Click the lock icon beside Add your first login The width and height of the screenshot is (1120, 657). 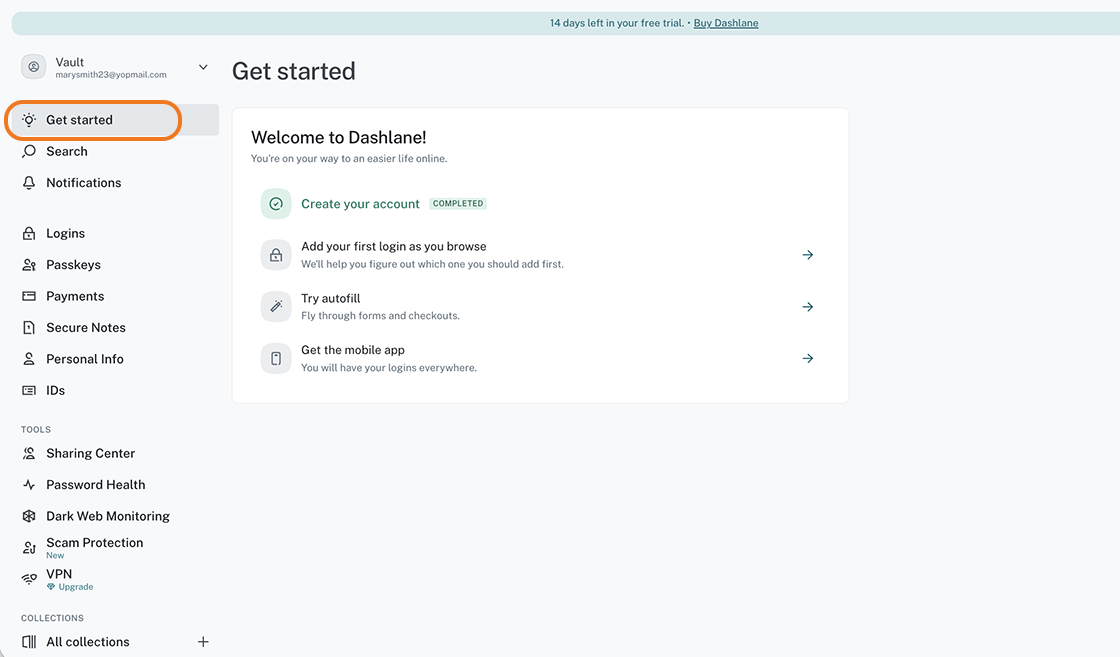pos(276,255)
